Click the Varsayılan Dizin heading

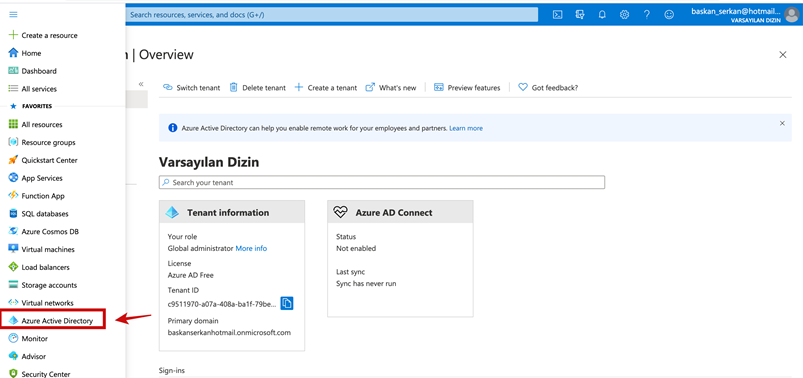[x=209, y=162]
